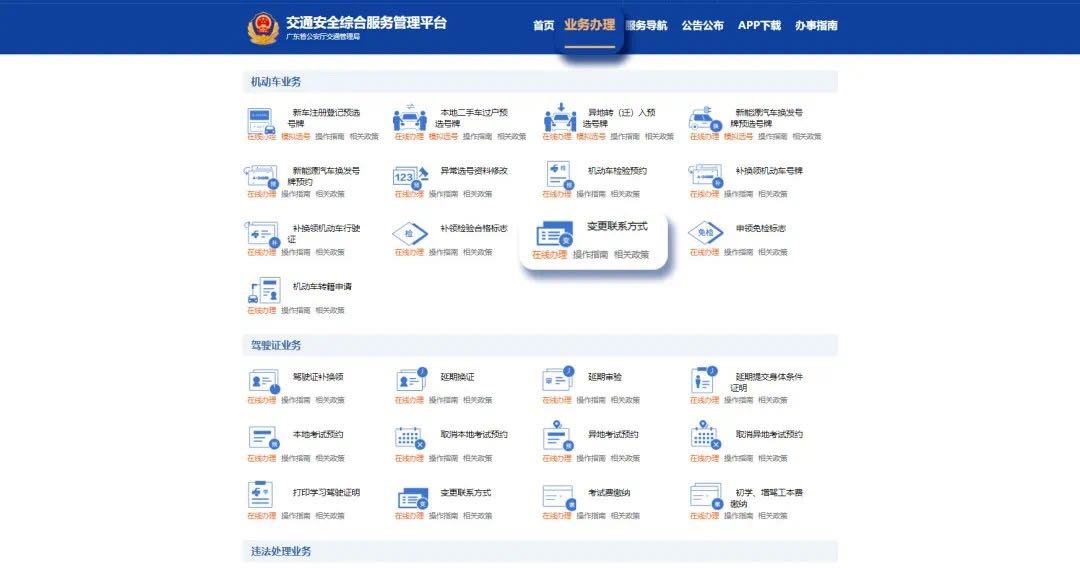
Task: Click the 补领检验合格标志 title text
Action: (x=474, y=229)
